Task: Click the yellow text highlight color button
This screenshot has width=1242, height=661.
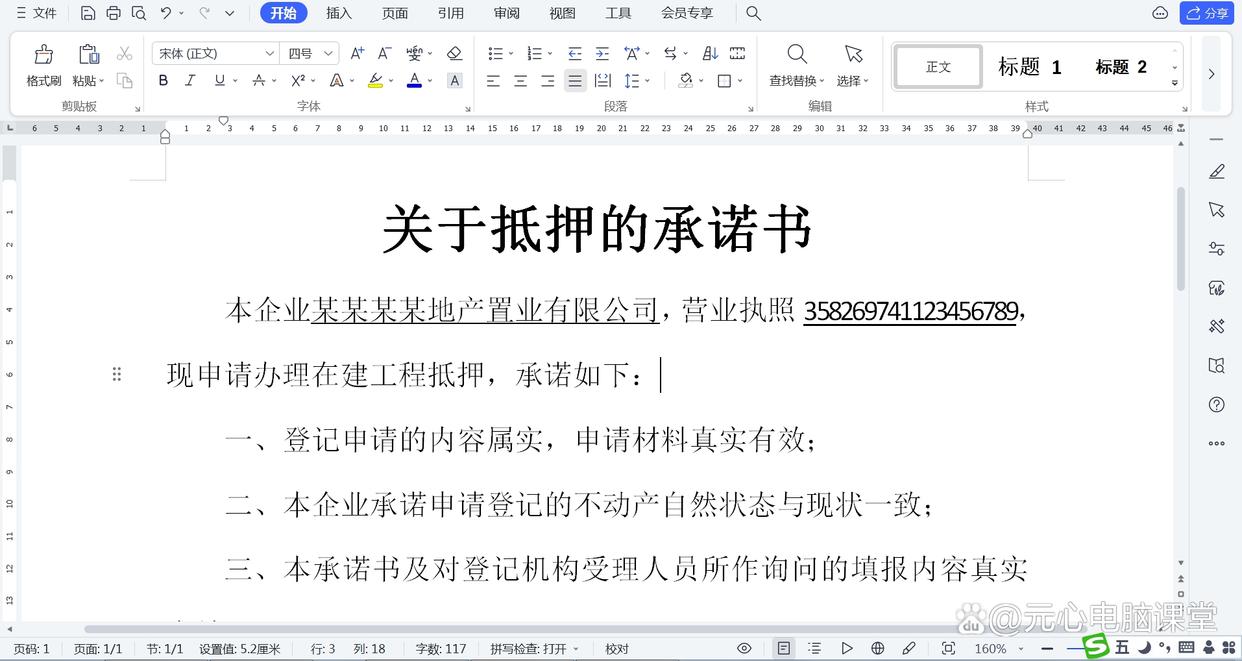Action: 375,80
